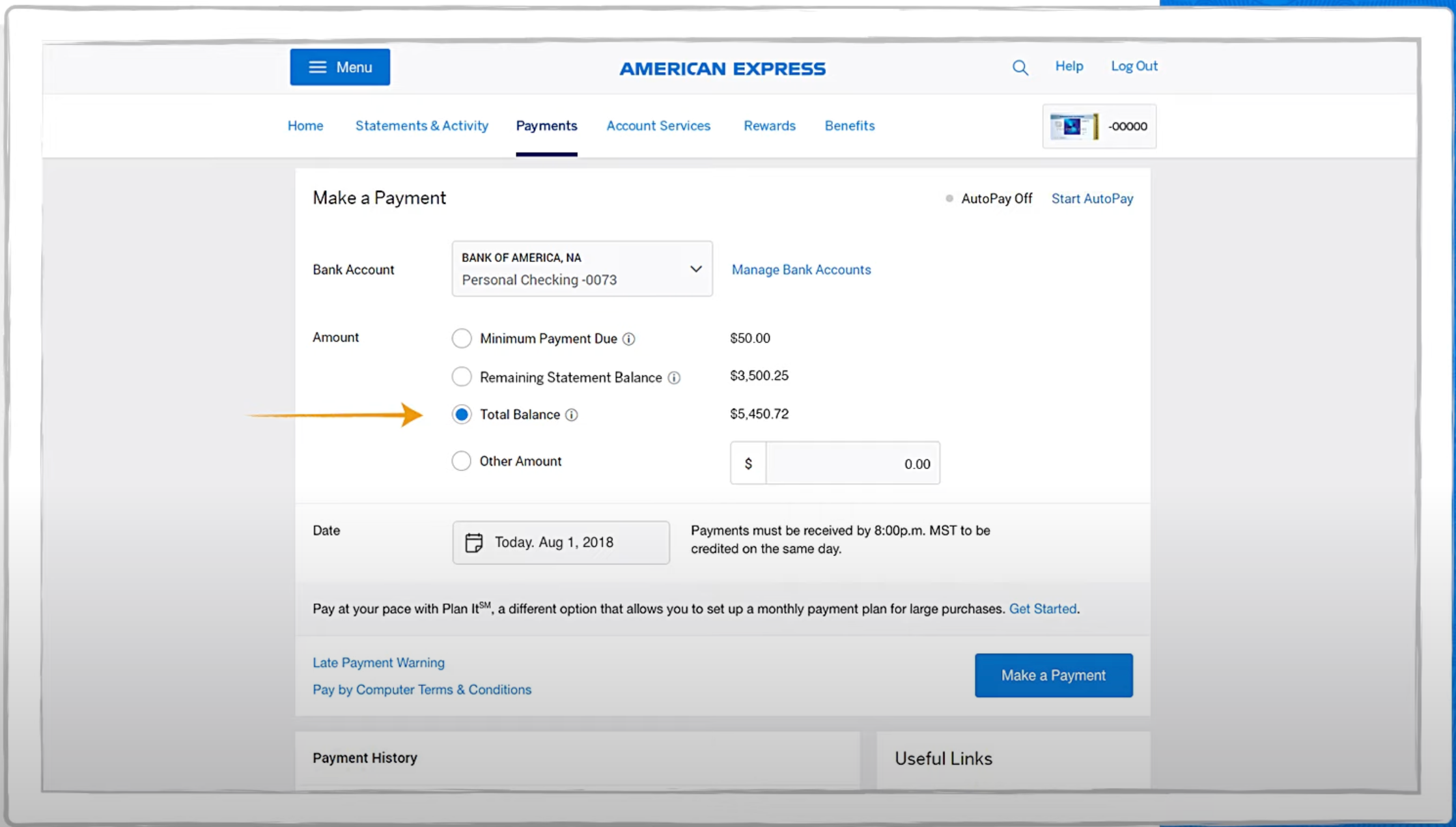Open the payment date selector
Screen dimensions: 1456x827
click(x=561, y=542)
